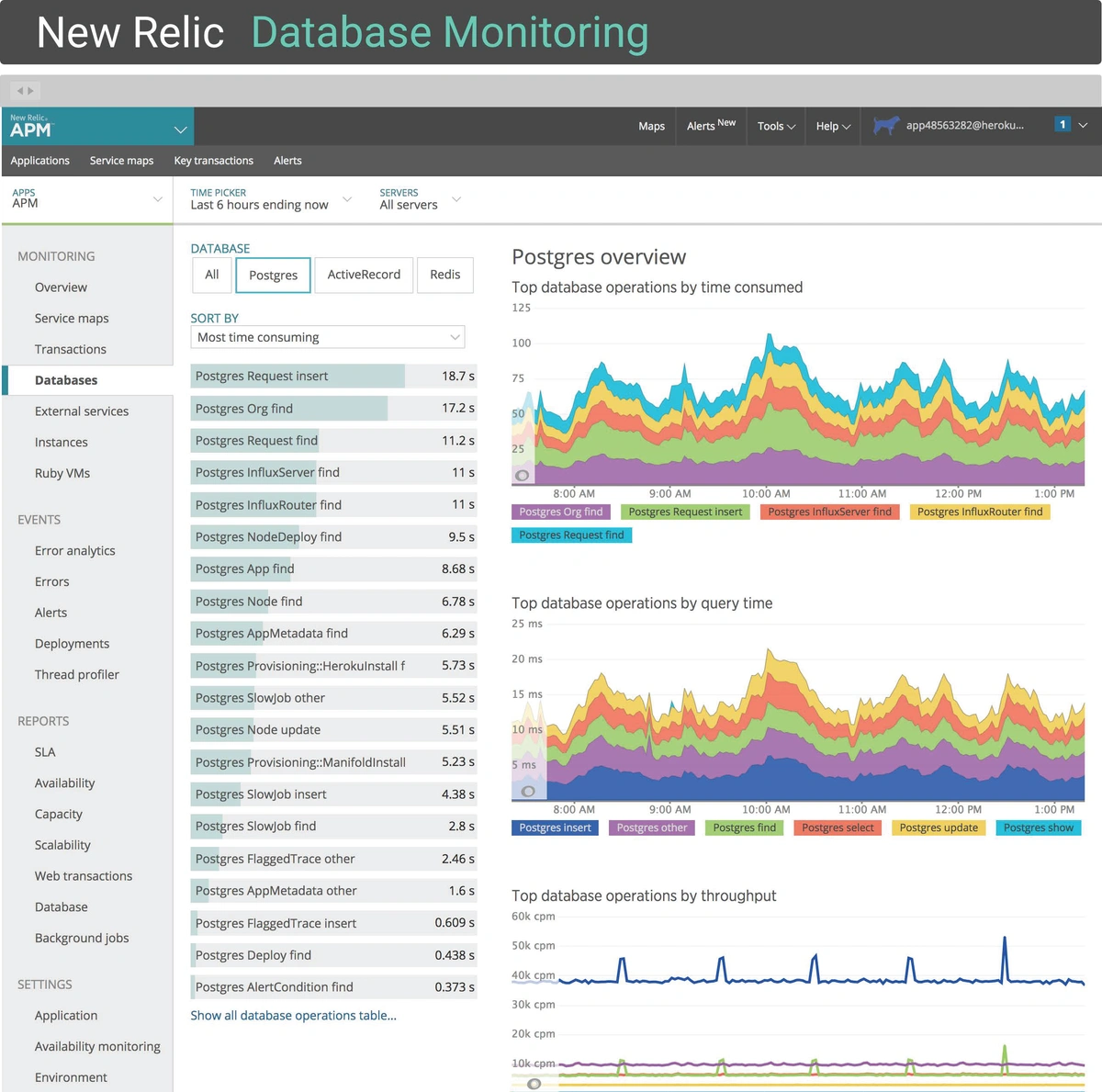Open the Sort By Most time consuming dropdown
The image size is (1102, 1092).
(x=328, y=337)
